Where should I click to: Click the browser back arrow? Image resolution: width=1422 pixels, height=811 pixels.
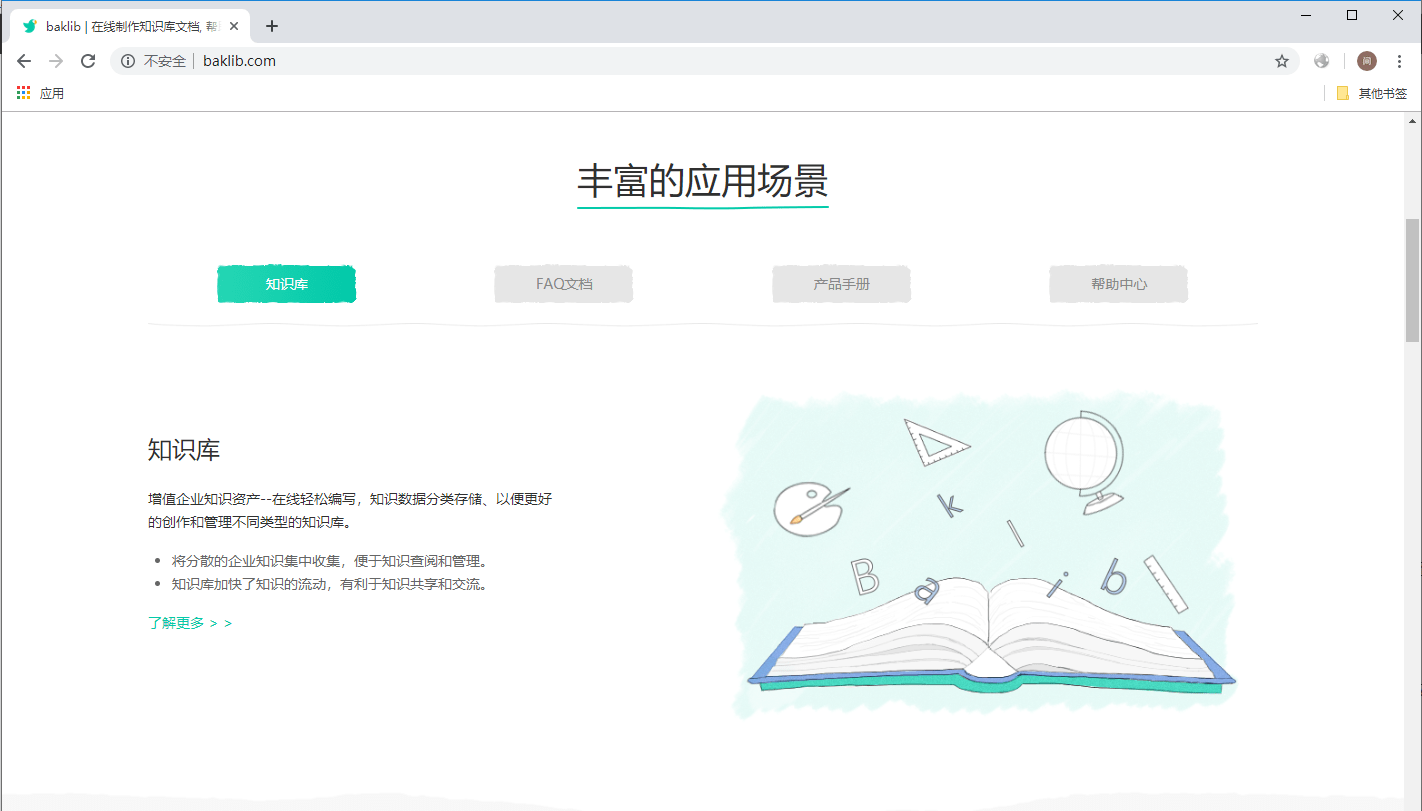click(24, 61)
